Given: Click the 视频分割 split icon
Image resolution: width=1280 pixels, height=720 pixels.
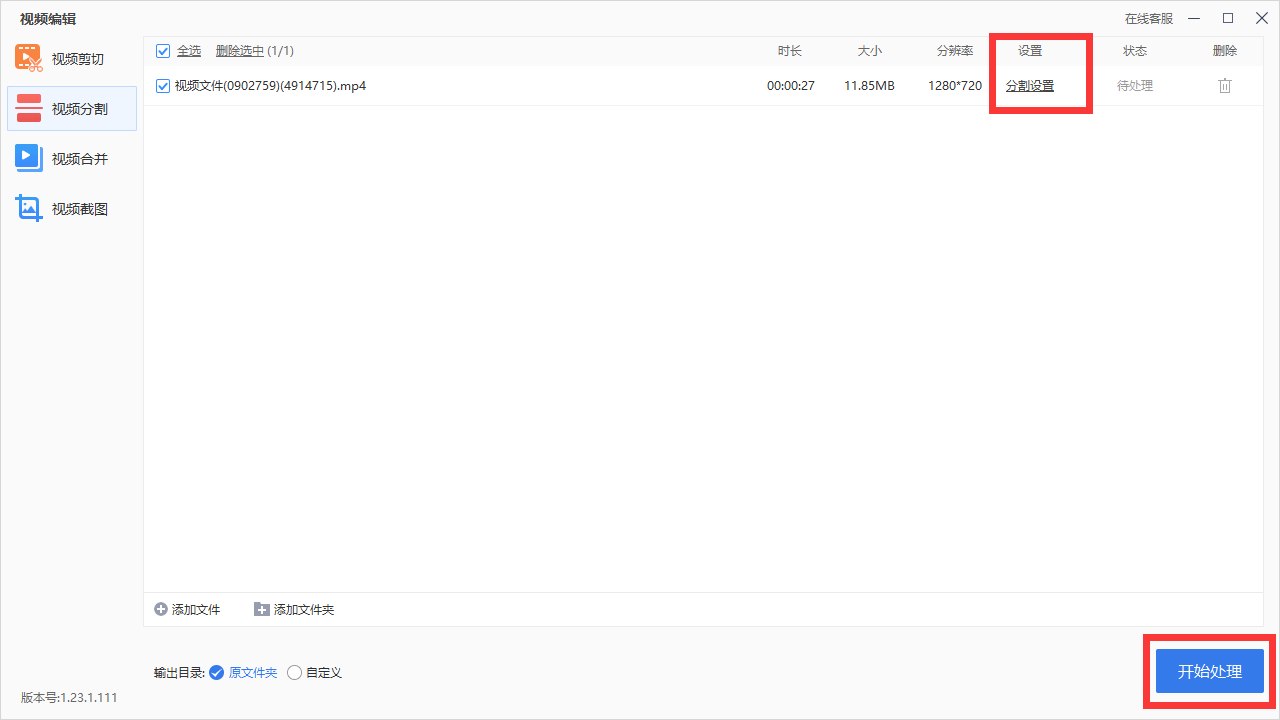Looking at the screenshot, I should [29, 108].
